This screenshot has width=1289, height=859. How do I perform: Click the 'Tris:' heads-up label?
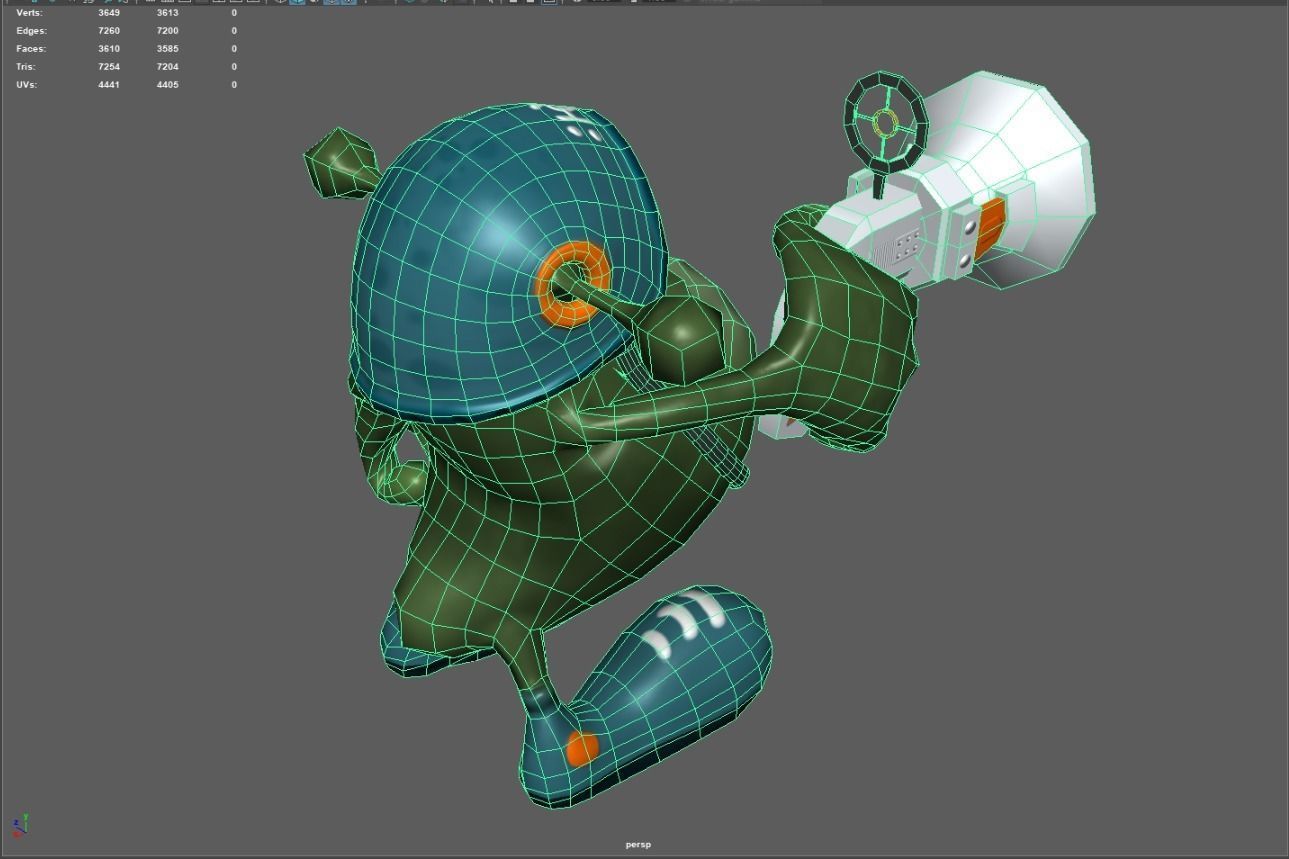[28, 67]
